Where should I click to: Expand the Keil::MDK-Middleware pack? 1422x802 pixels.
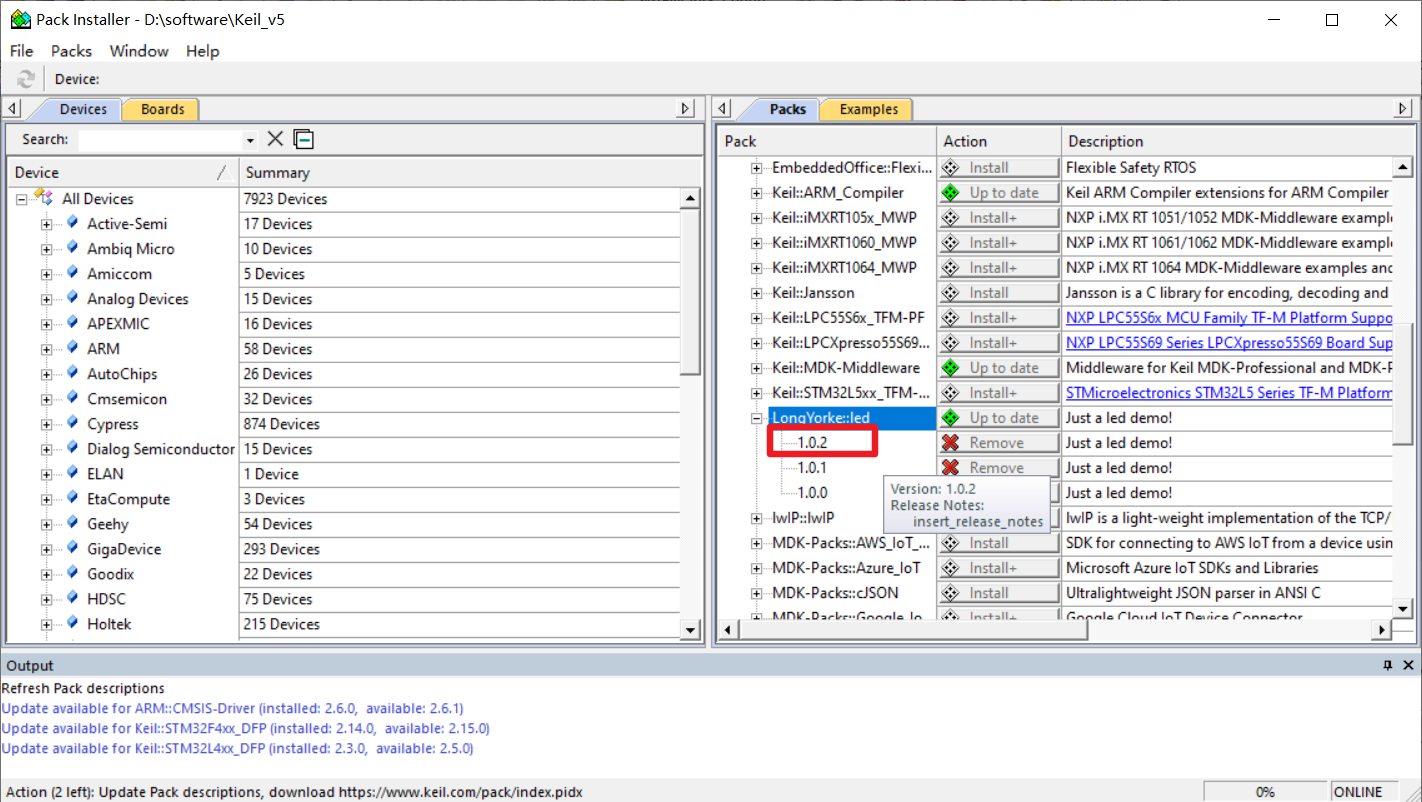[x=757, y=368]
